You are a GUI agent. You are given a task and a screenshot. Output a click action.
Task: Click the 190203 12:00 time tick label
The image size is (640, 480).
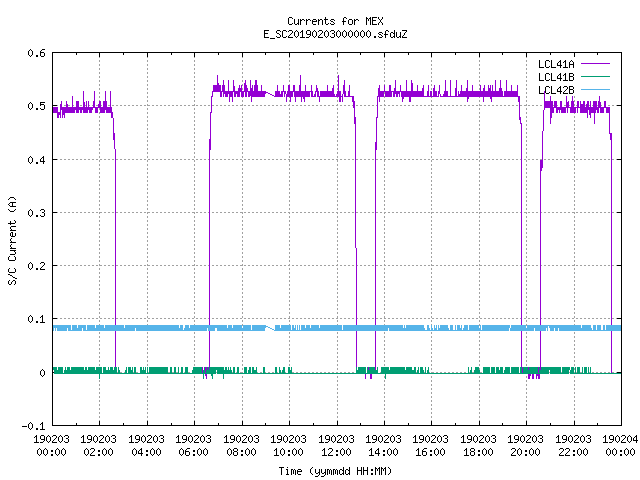pyautogui.click(x=336, y=446)
